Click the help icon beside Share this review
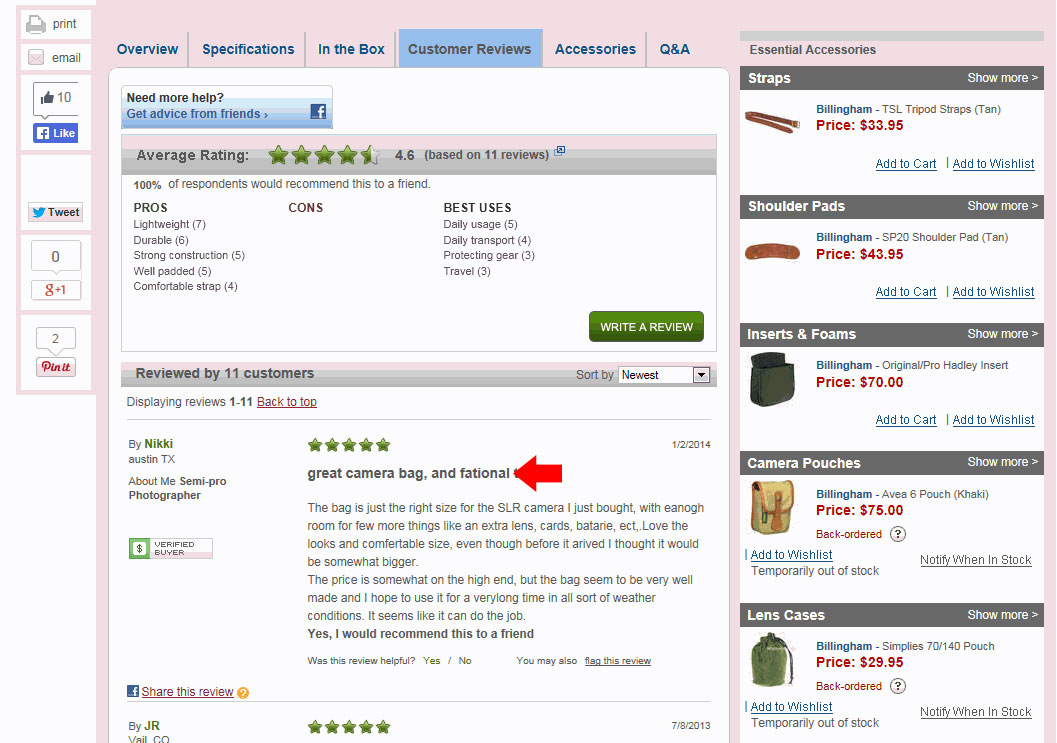Screen dimensions: 1057x743 click(243, 692)
